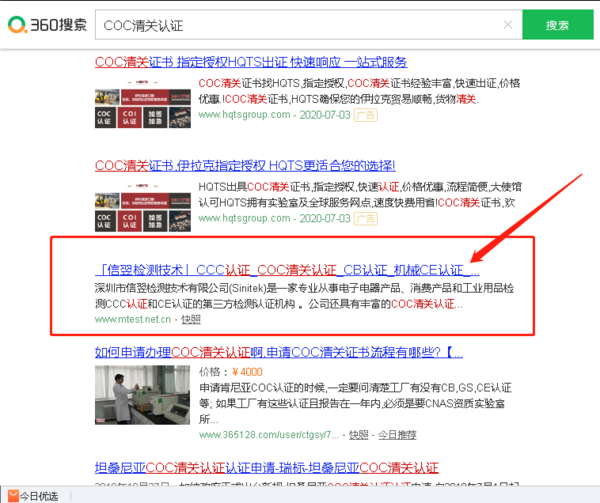Click description starting COC清关证书找HQTS
Image resolution: width=600 pixels, height=503 pixels.
359,91
